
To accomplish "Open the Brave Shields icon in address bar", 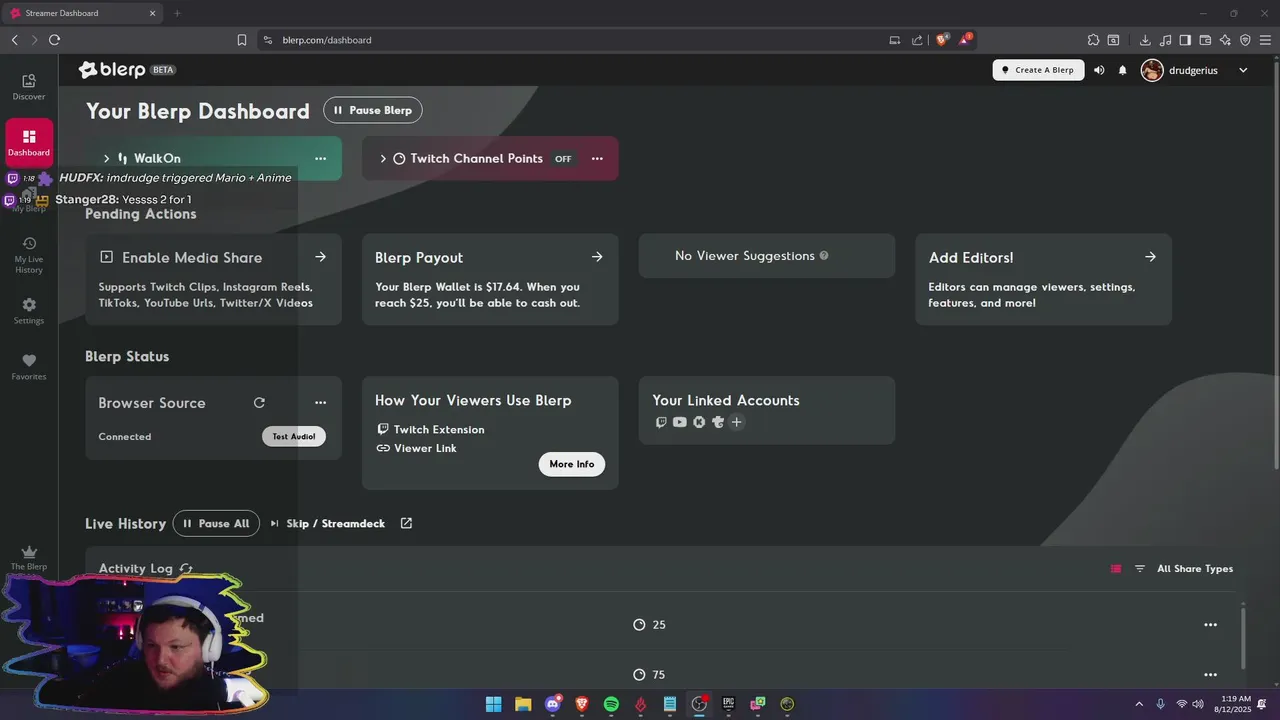I will click(x=942, y=40).
